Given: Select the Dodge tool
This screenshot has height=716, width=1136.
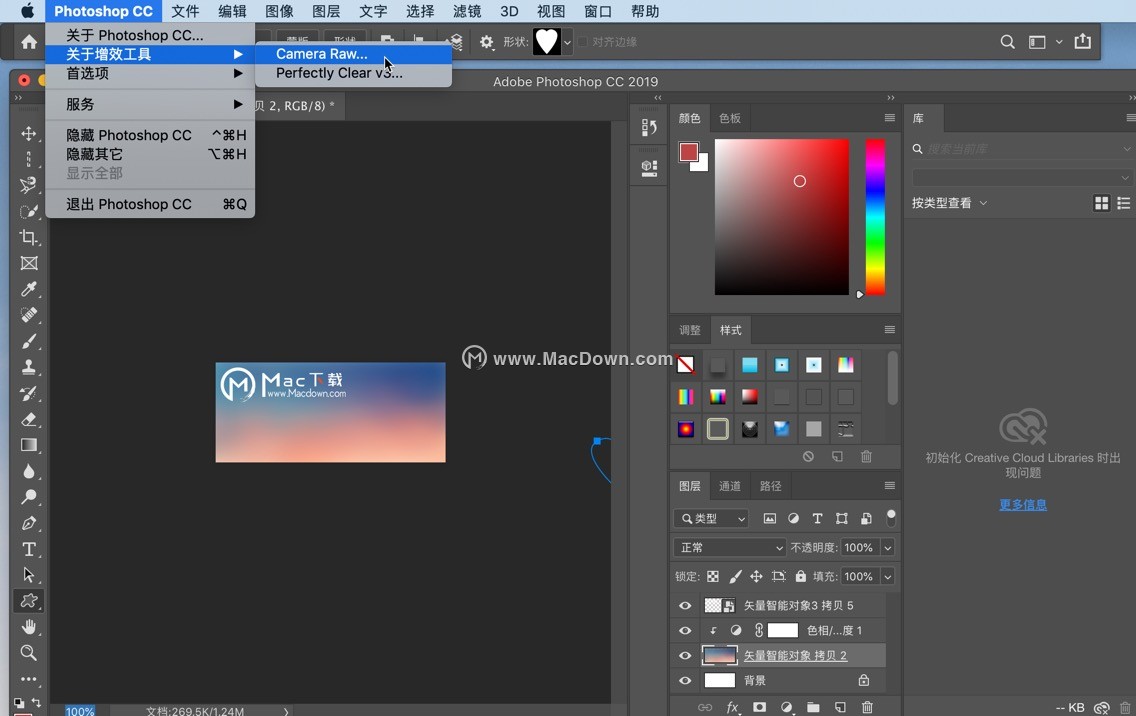Looking at the screenshot, I should click(x=28, y=497).
